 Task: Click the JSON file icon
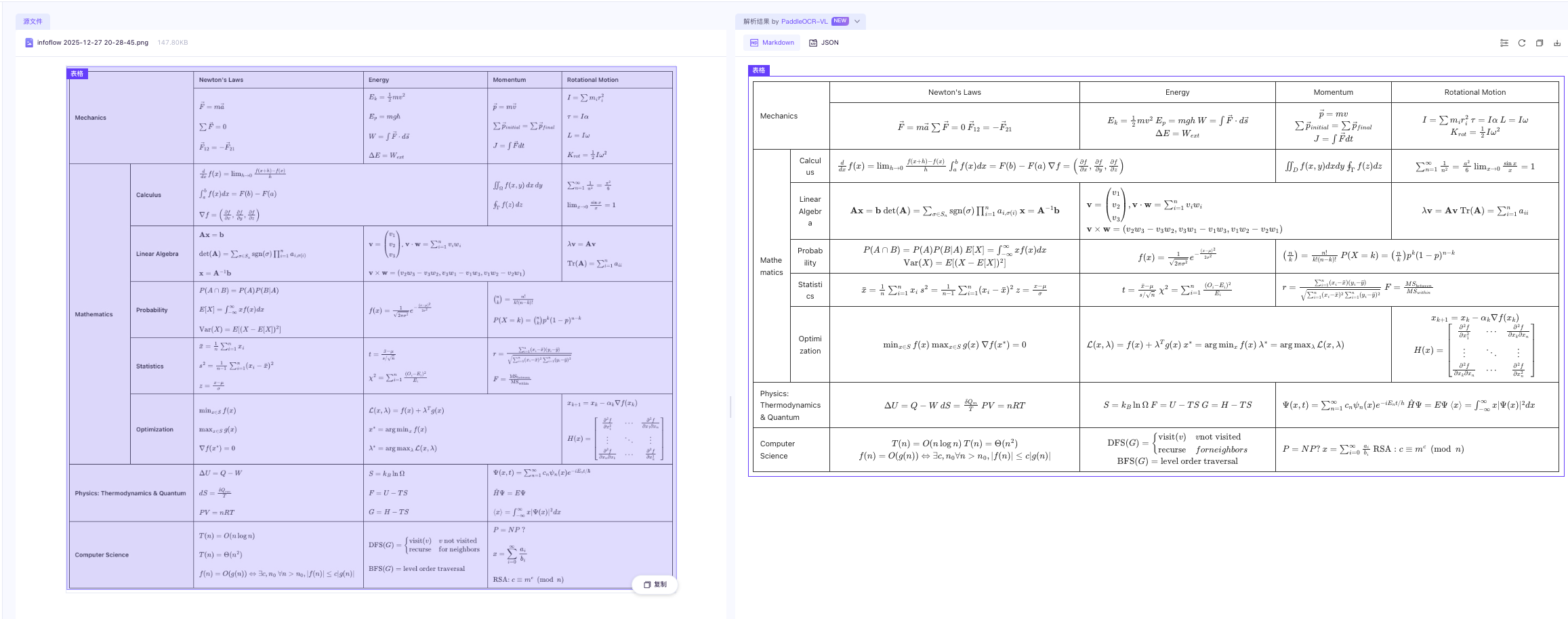[815, 43]
